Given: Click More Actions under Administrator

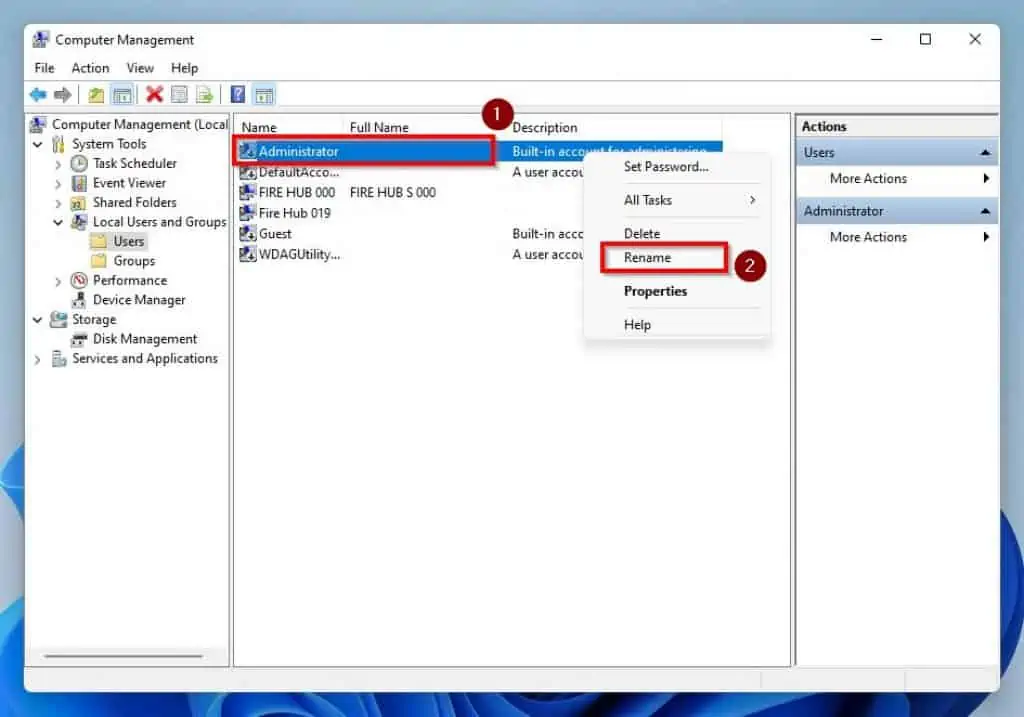Looking at the screenshot, I should (x=868, y=237).
